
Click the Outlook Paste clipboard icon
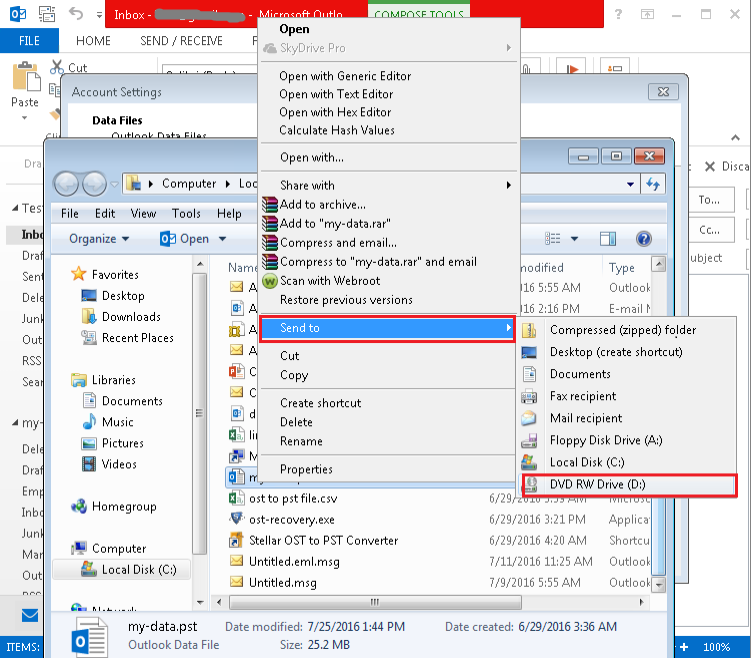pyautogui.click(x=26, y=77)
